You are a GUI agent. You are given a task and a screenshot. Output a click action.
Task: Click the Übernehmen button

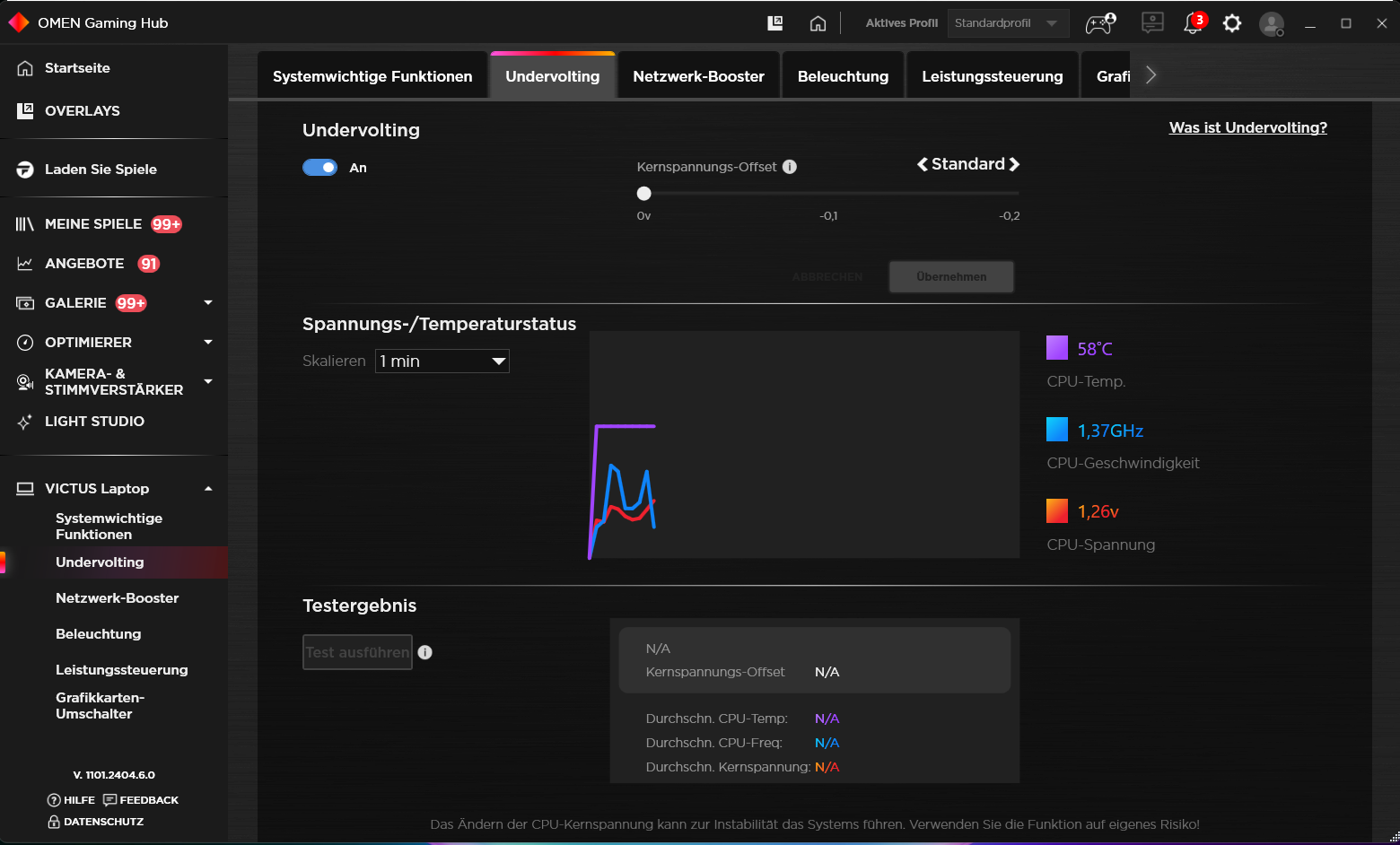[x=951, y=276]
